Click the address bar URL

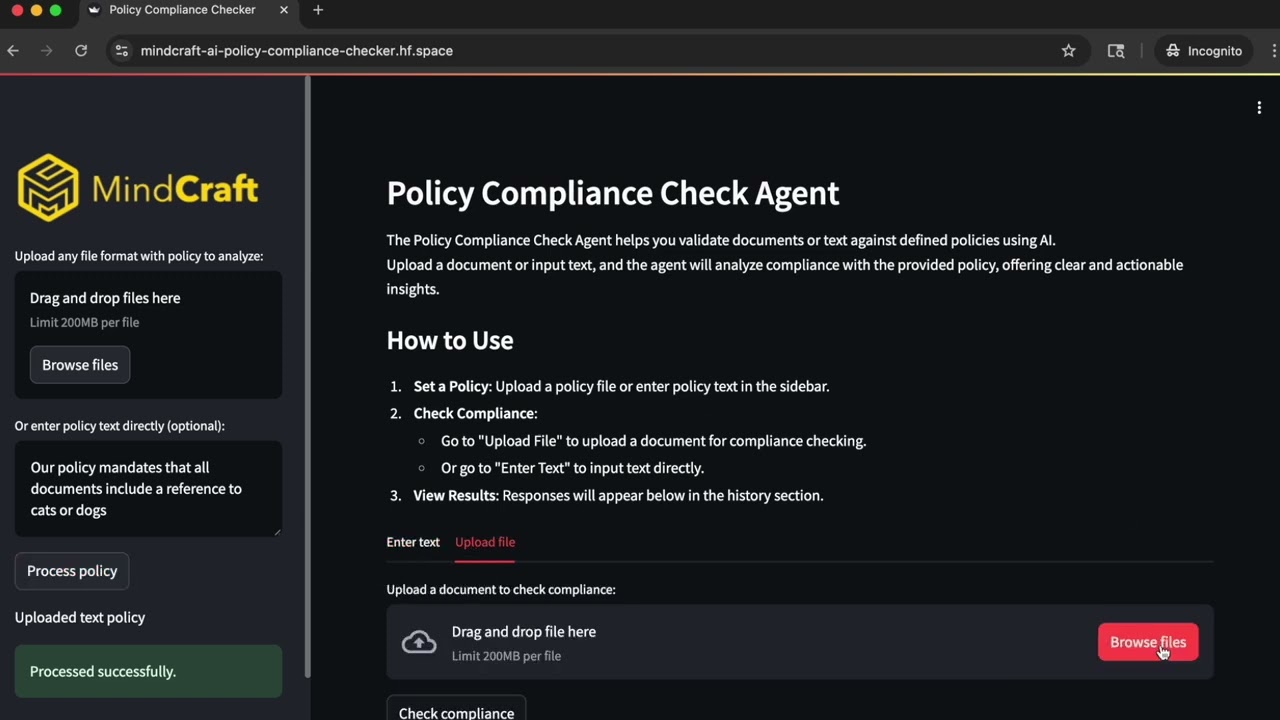[297, 50]
